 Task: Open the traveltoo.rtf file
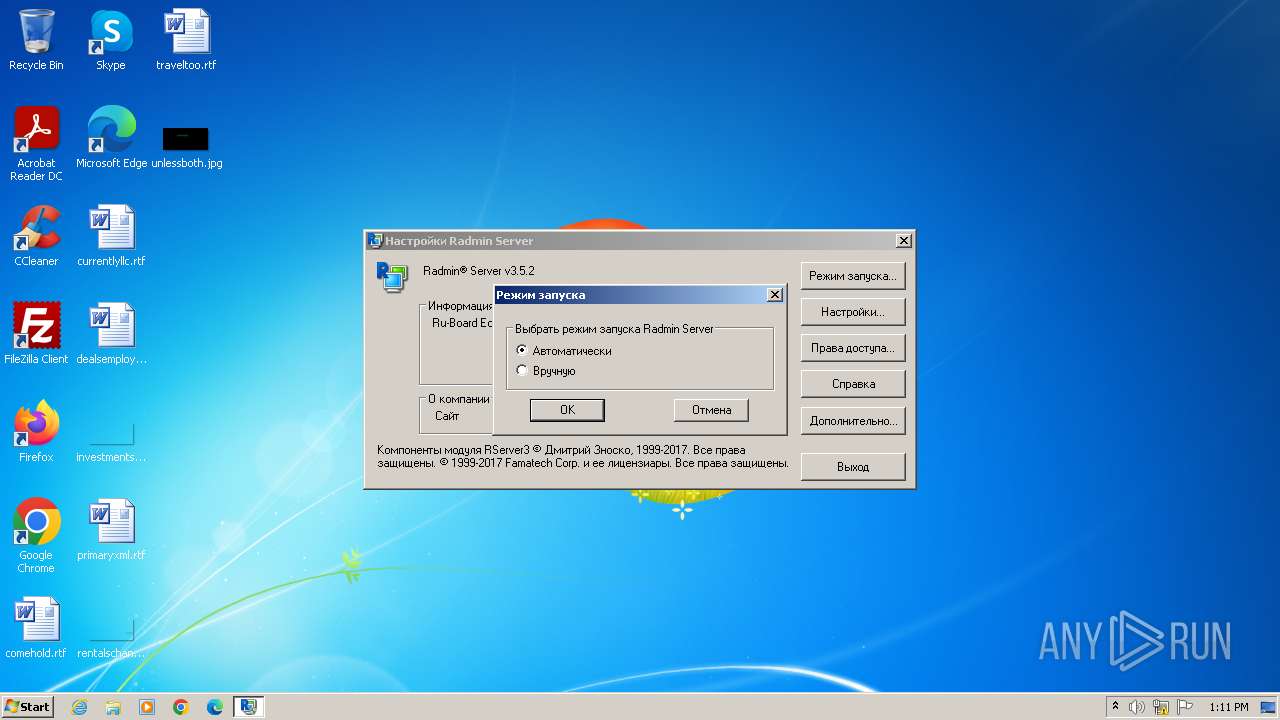[186, 40]
